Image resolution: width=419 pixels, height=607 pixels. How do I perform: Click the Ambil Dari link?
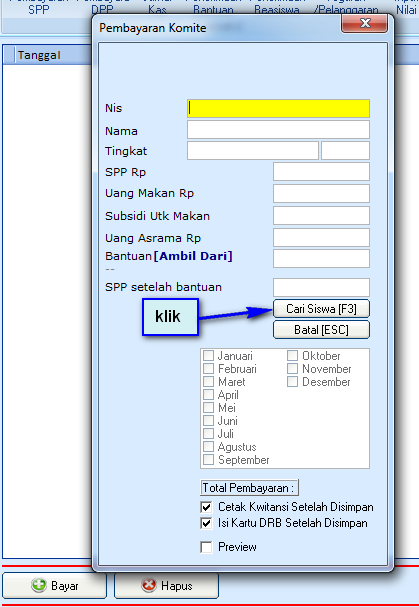[x=193, y=256]
